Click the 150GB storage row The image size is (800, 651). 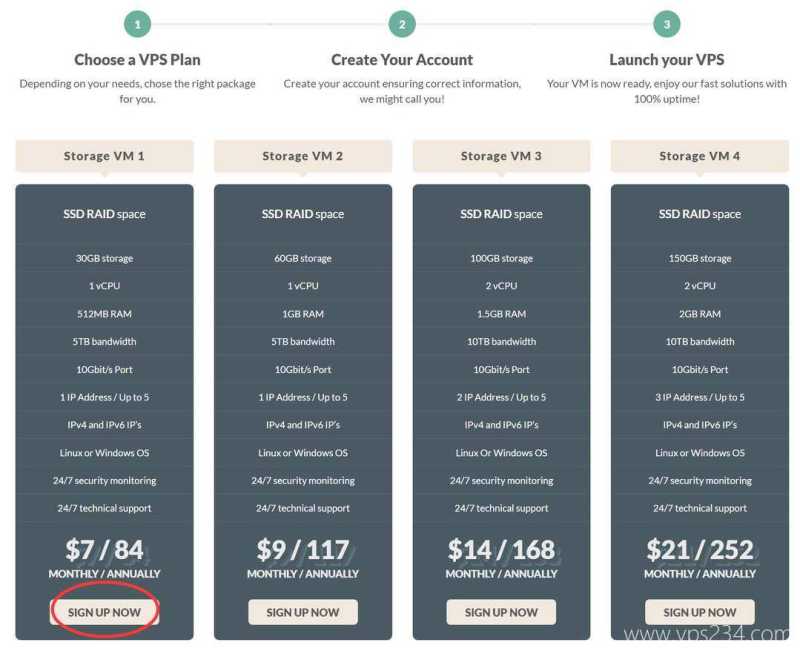[700, 258]
